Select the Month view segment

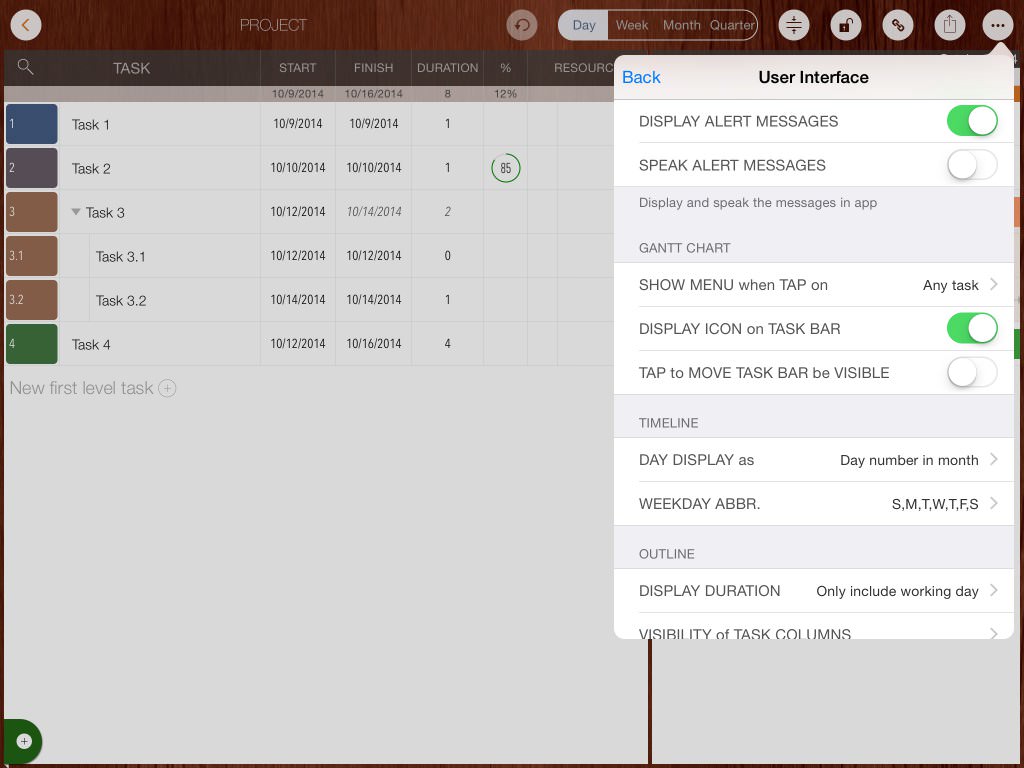(681, 25)
